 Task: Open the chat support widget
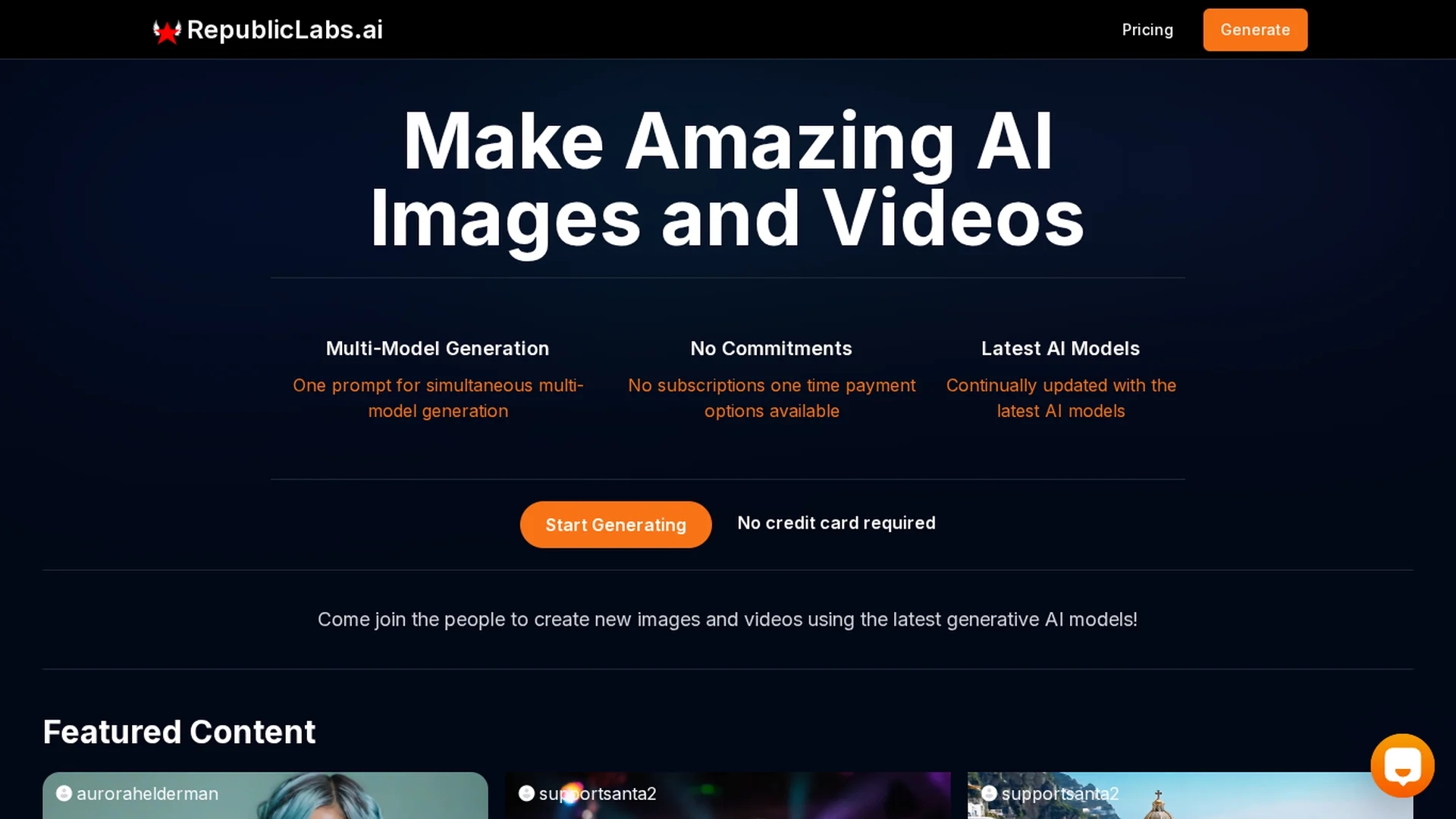[x=1402, y=765]
